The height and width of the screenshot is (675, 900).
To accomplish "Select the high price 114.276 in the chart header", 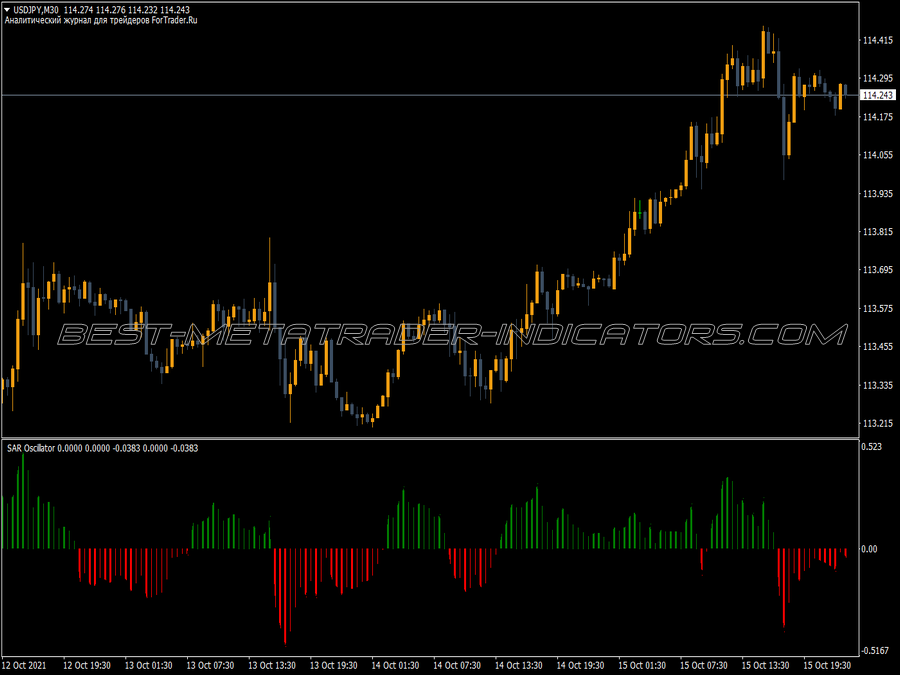I will tap(110, 10).
